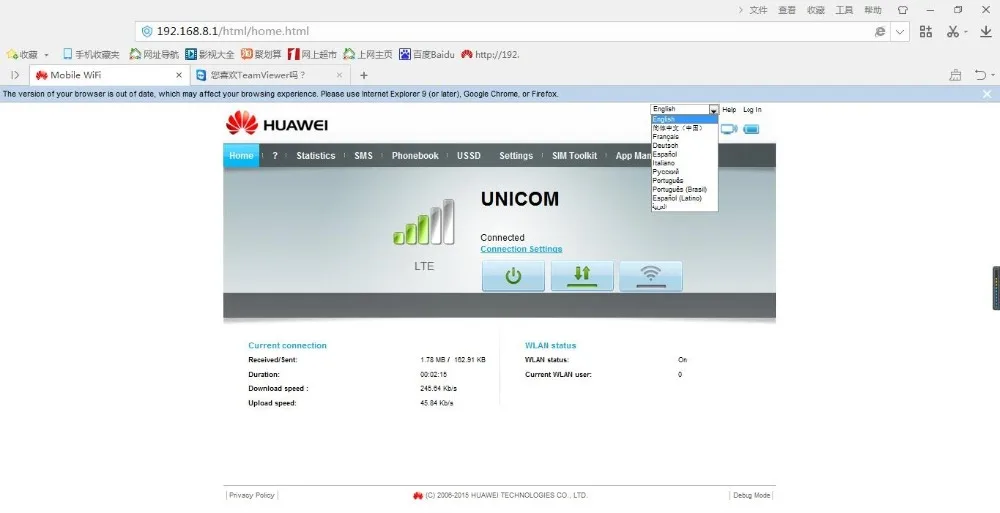The height and width of the screenshot is (513, 1000).
Task: Open the 文件 browser menu
Action: [x=758, y=10]
